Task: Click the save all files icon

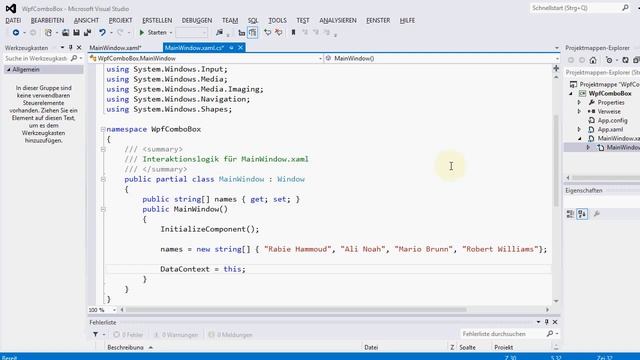Action: 87,33
